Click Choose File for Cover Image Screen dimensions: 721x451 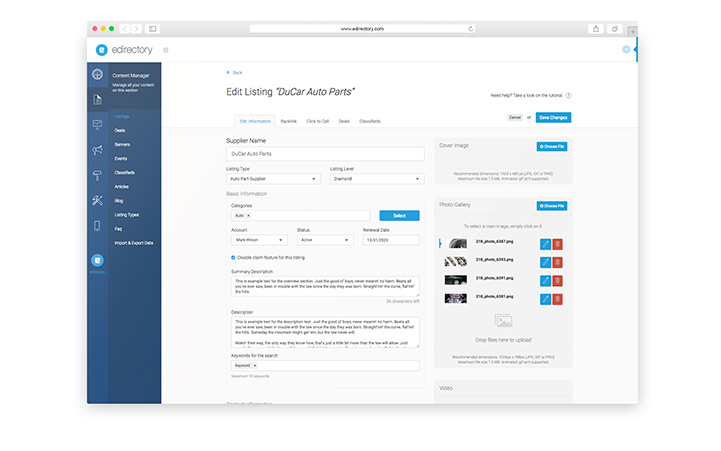tap(552, 147)
